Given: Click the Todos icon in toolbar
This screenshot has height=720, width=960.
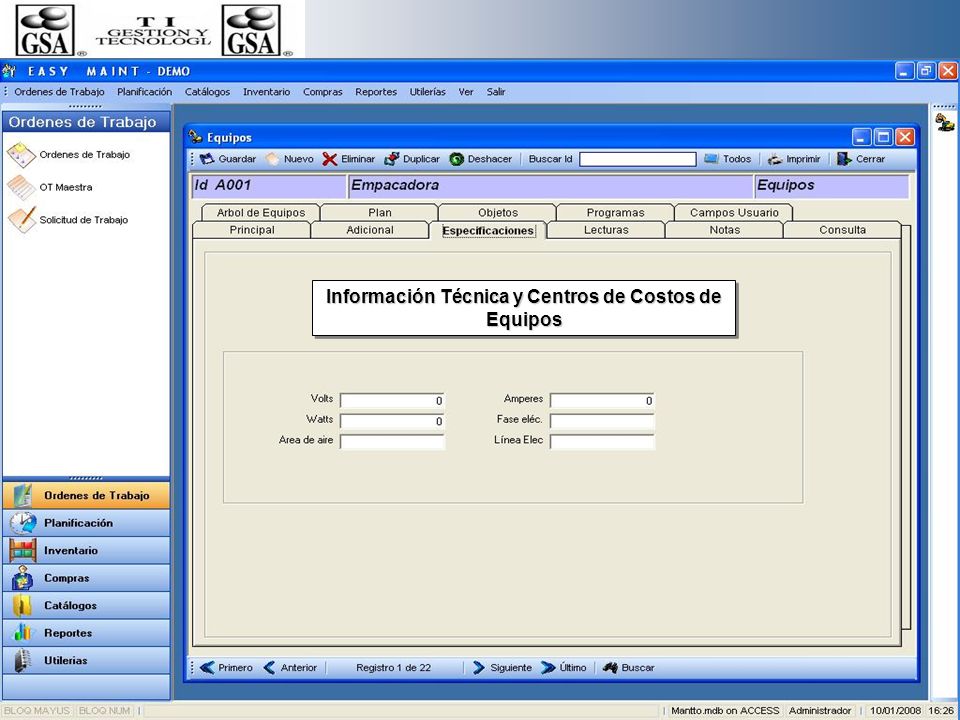Looking at the screenshot, I should [x=711, y=159].
